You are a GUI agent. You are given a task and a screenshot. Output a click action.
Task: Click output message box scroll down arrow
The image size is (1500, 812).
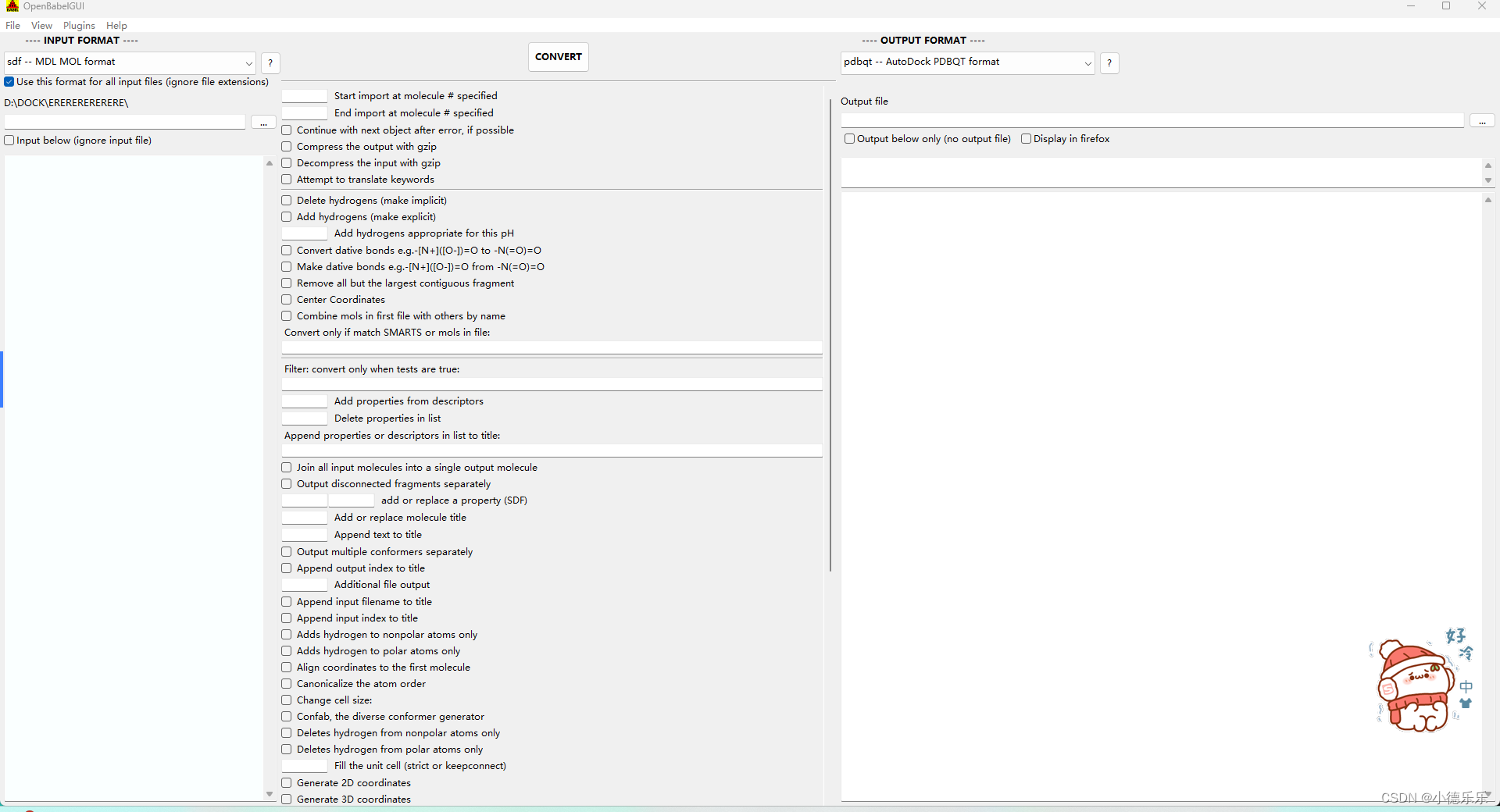(x=1488, y=180)
